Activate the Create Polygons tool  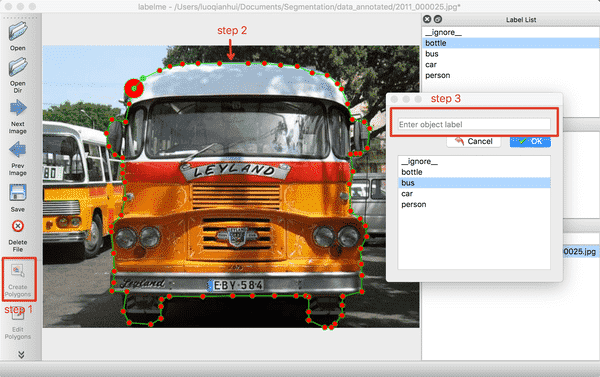click(x=18, y=279)
